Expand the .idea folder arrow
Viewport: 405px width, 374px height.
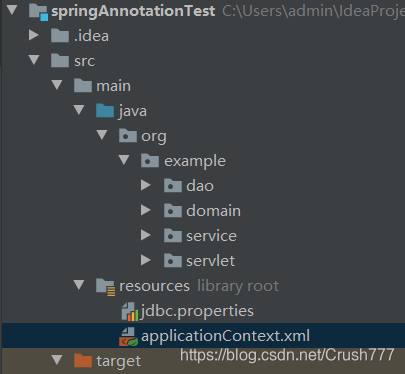[34, 35]
